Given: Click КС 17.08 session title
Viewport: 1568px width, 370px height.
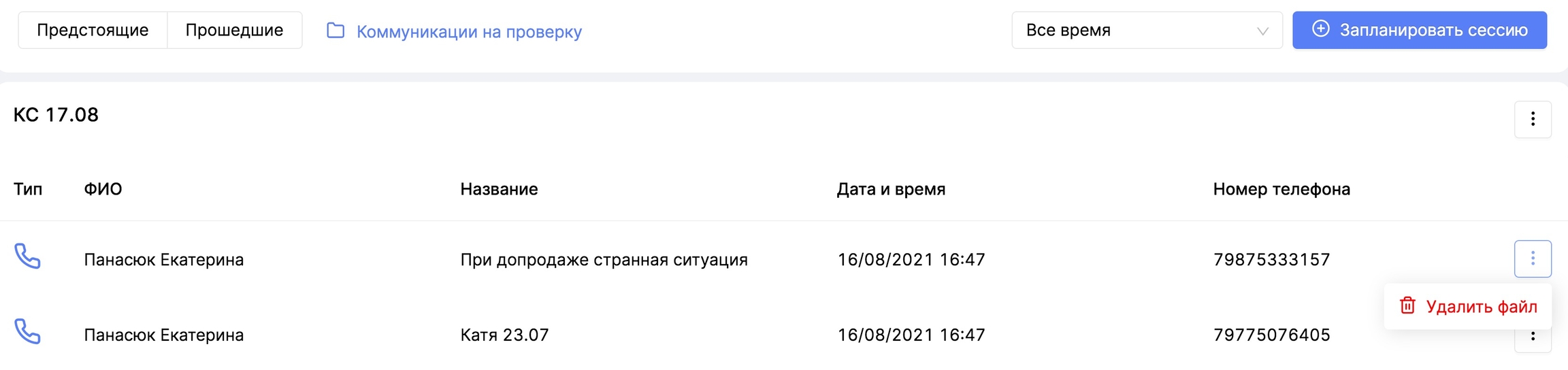Looking at the screenshot, I should pos(56,115).
